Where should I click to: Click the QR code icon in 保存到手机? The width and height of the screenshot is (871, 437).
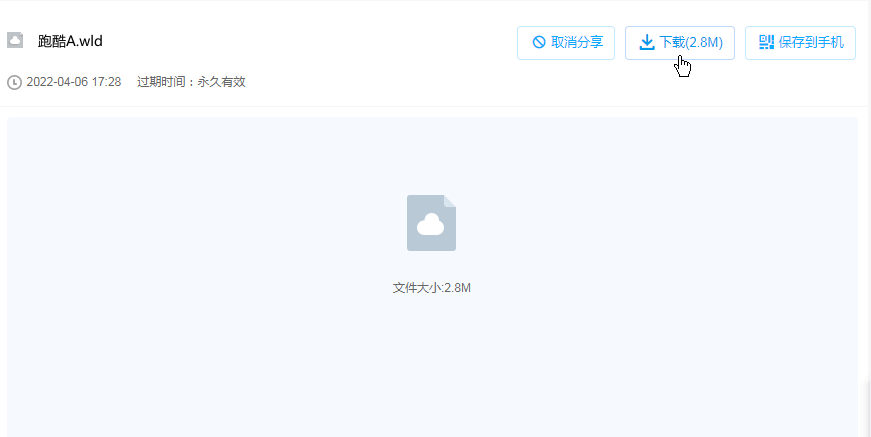pos(767,42)
